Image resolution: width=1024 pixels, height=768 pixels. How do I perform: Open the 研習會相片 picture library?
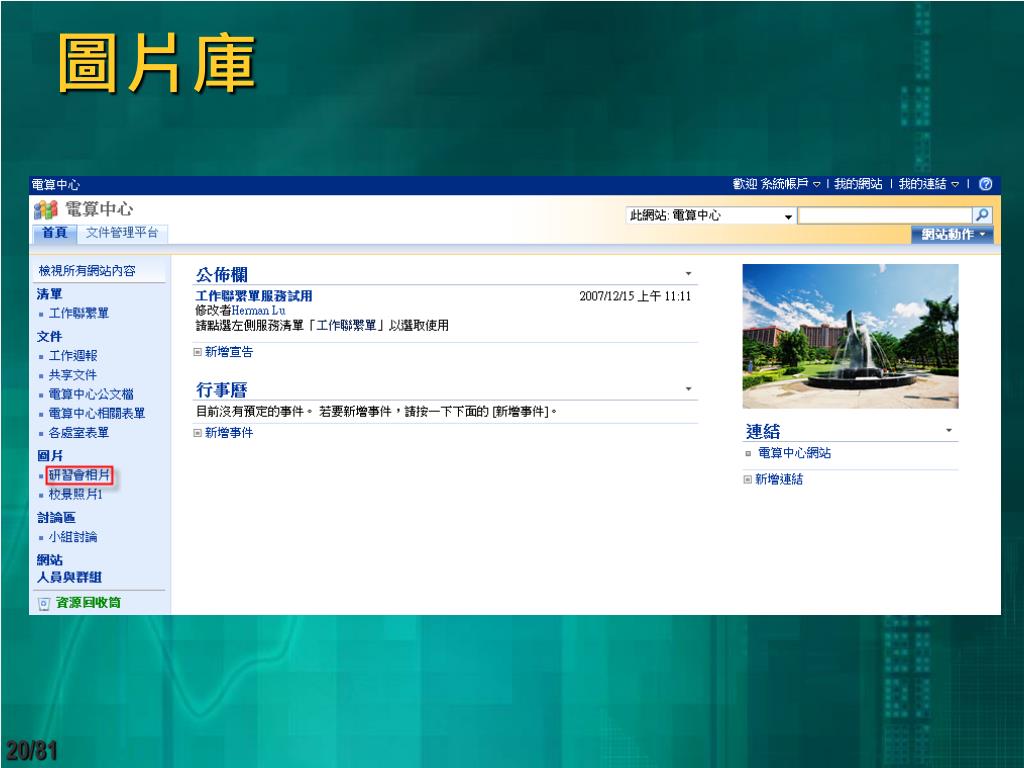click(79, 475)
